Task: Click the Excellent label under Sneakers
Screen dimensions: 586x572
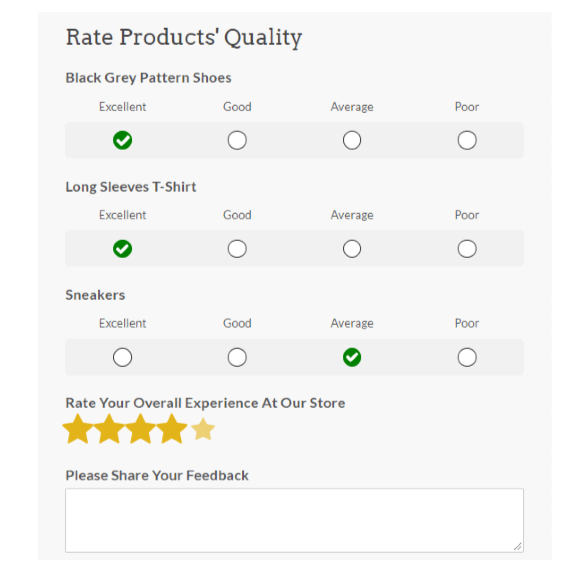Action: (123, 323)
